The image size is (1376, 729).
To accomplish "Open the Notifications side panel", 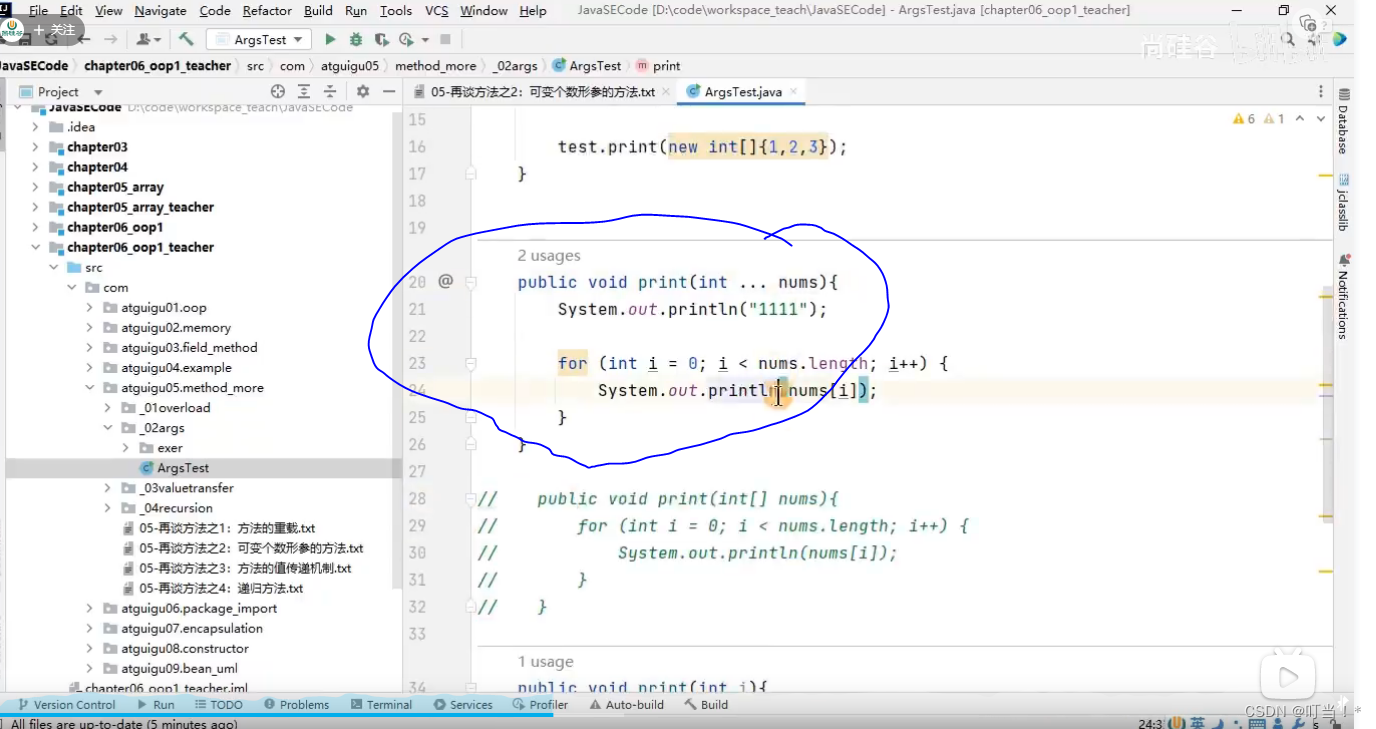I will (x=1343, y=297).
